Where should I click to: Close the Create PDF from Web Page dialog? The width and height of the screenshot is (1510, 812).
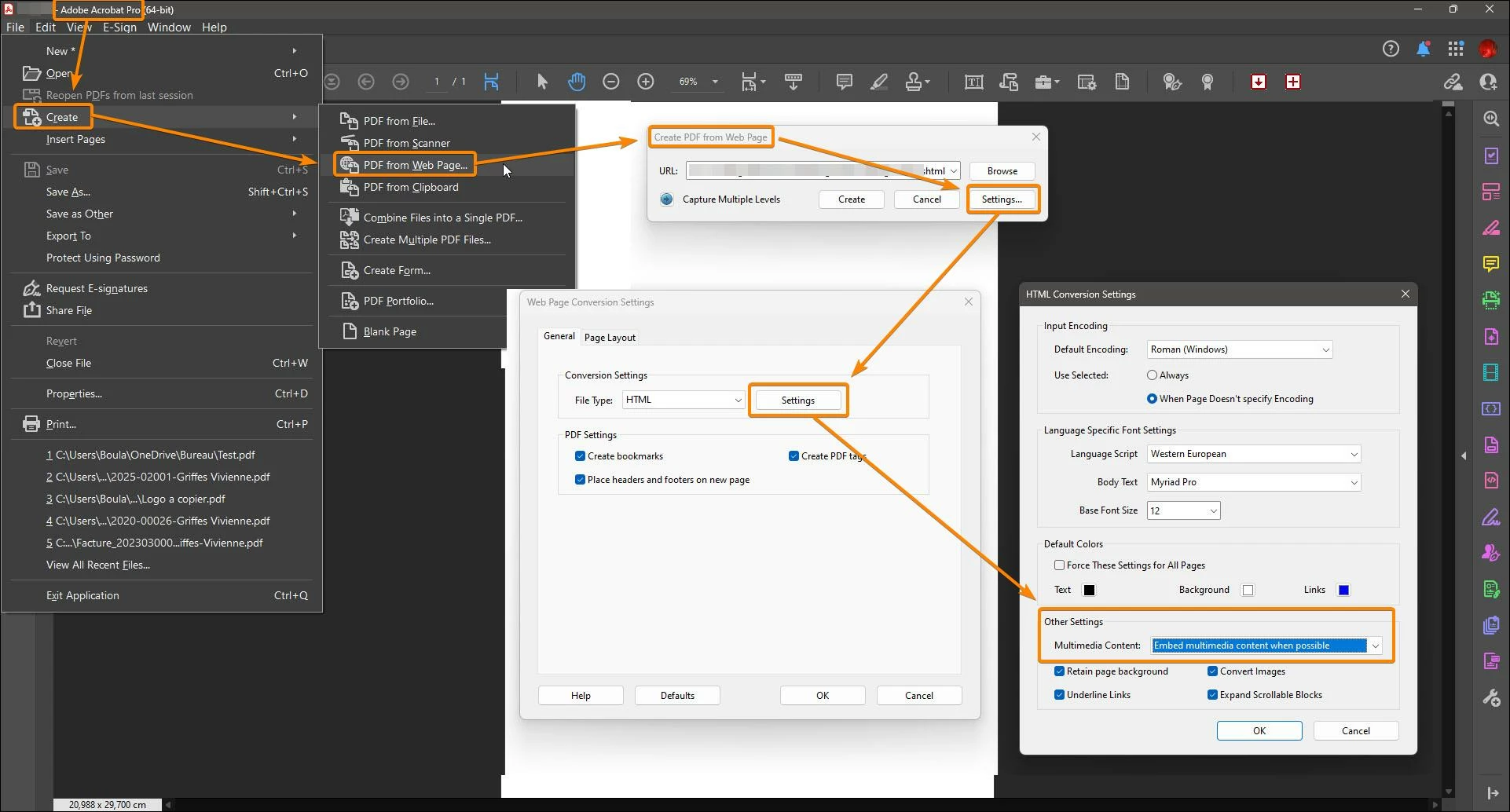coord(1035,137)
